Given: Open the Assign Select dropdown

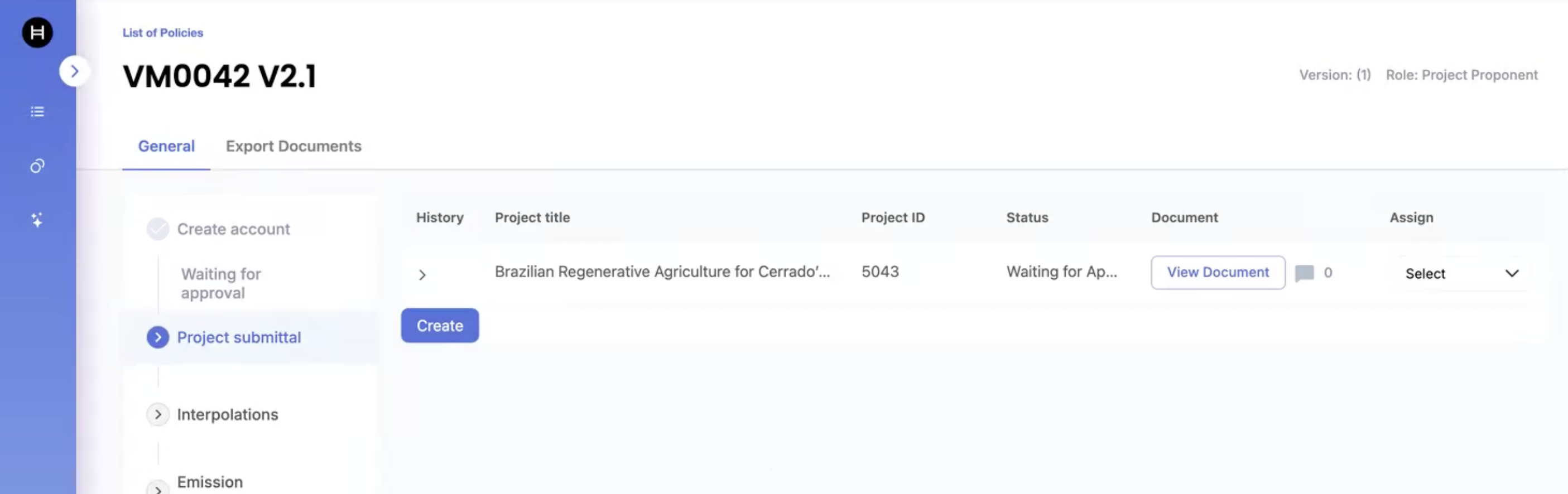Looking at the screenshot, I should pos(1461,274).
